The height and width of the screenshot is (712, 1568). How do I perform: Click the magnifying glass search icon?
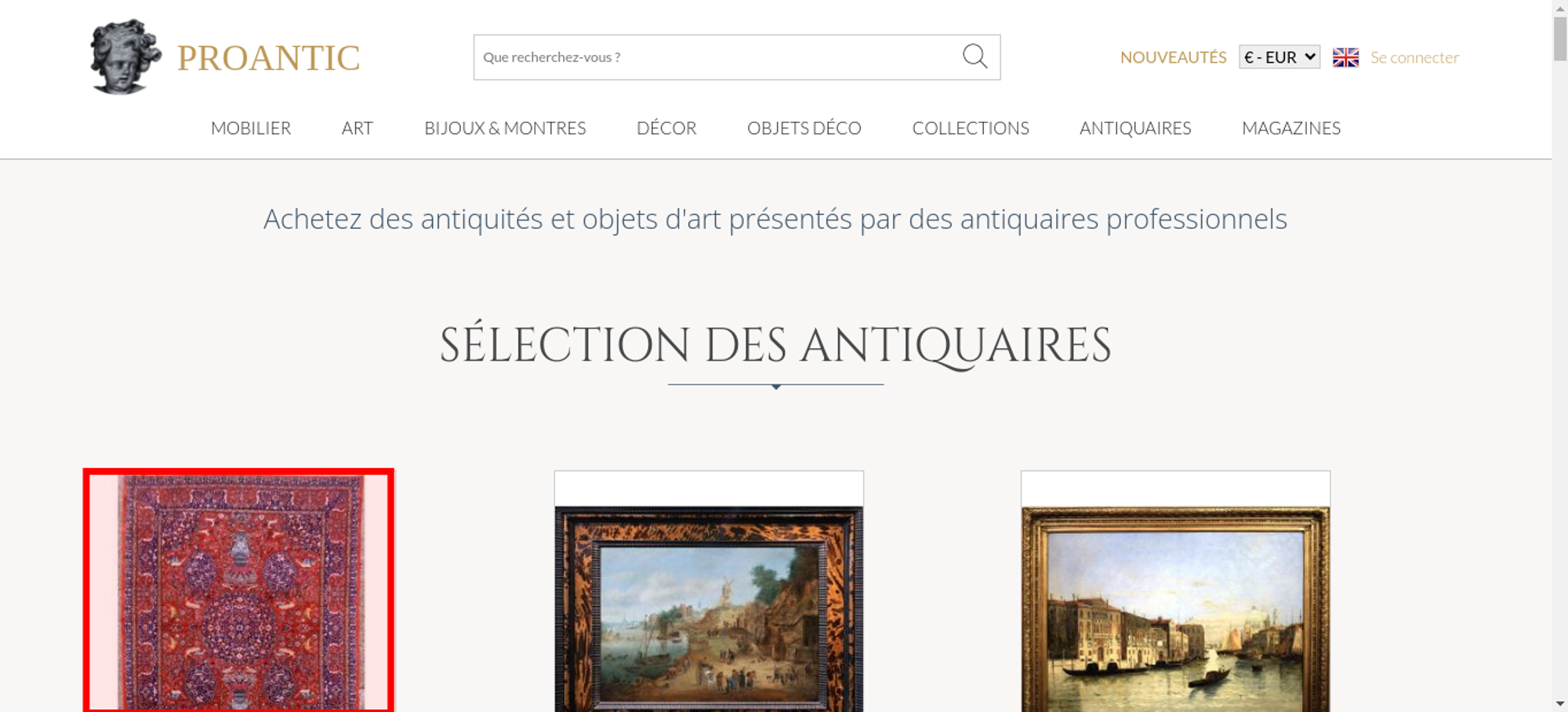click(975, 56)
